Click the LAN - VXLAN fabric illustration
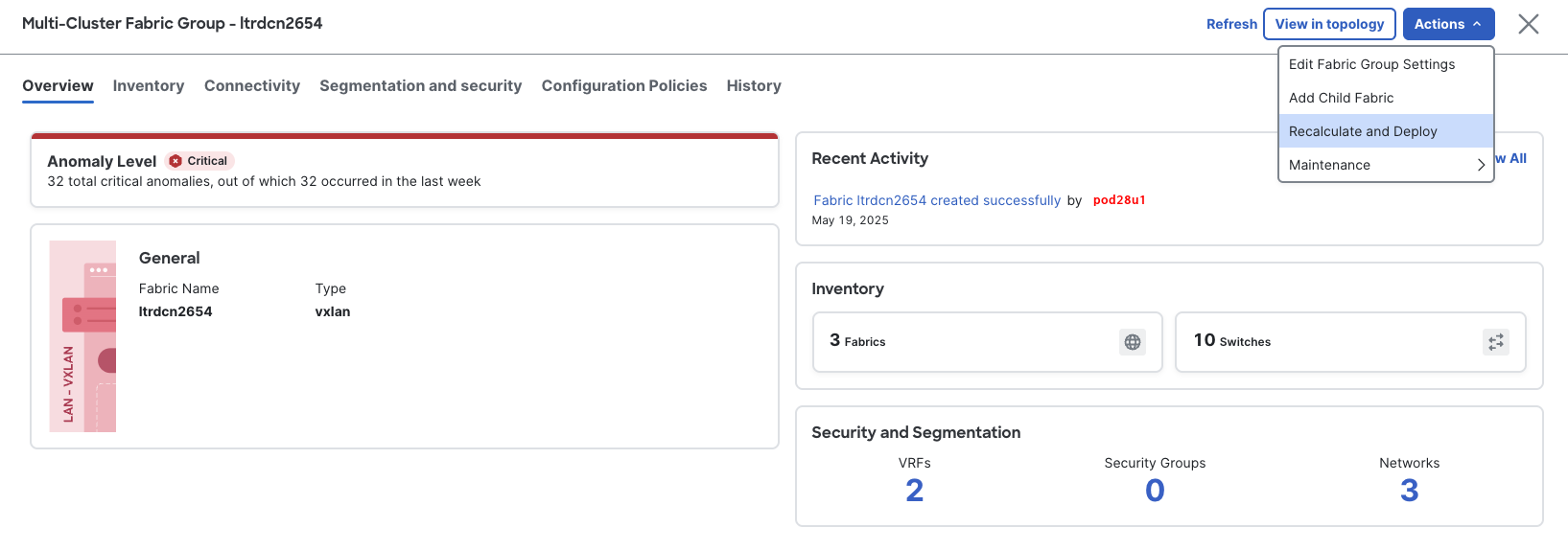The height and width of the screenshot is (551, 1568). (83, 336)
